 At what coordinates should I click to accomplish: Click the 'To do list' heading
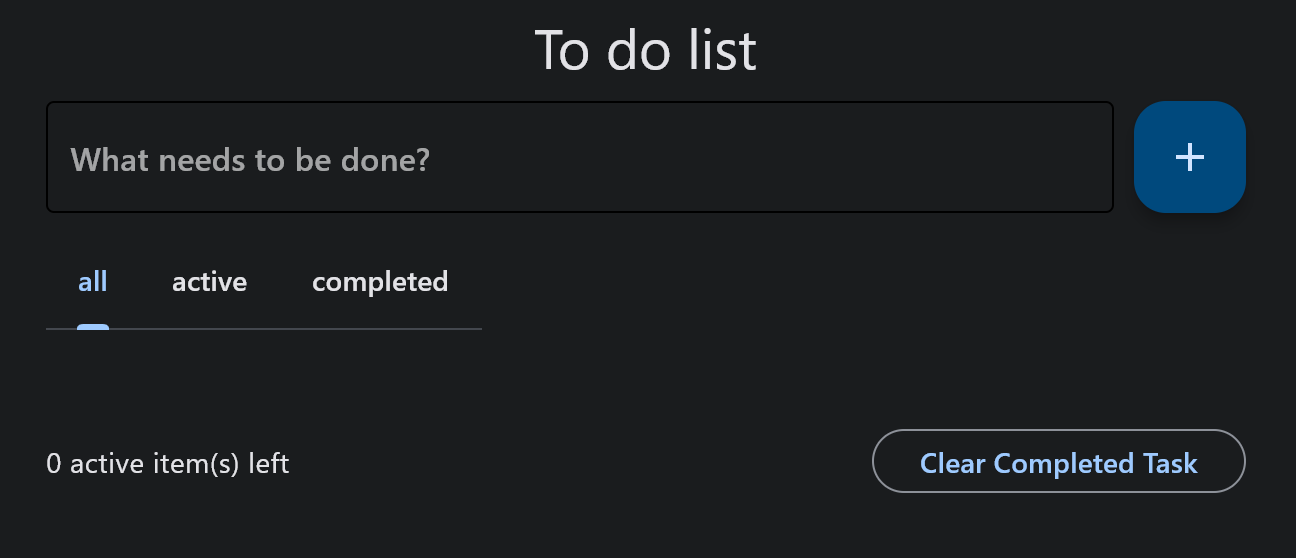pyautogui.click(x=646, y=50)
